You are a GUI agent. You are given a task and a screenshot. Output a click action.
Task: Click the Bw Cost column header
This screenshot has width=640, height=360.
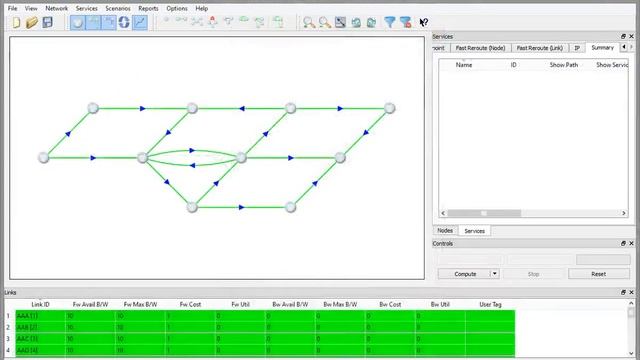pos(390,304)
